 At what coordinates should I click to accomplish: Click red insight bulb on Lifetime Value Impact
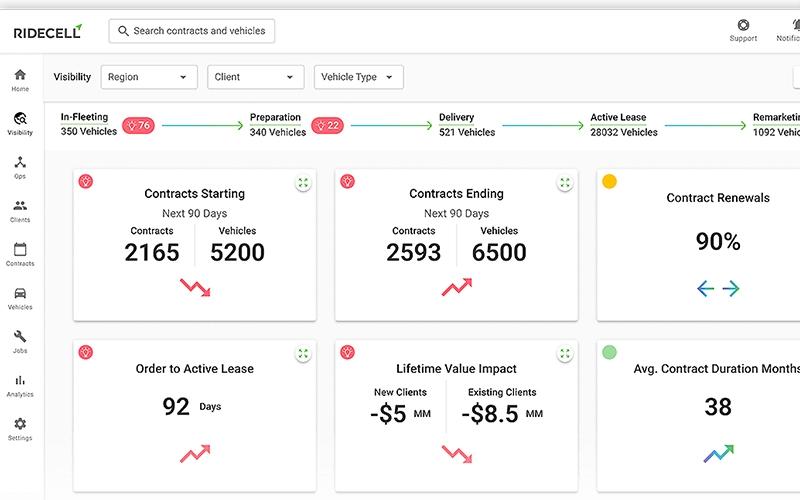[x=347, y=352]
